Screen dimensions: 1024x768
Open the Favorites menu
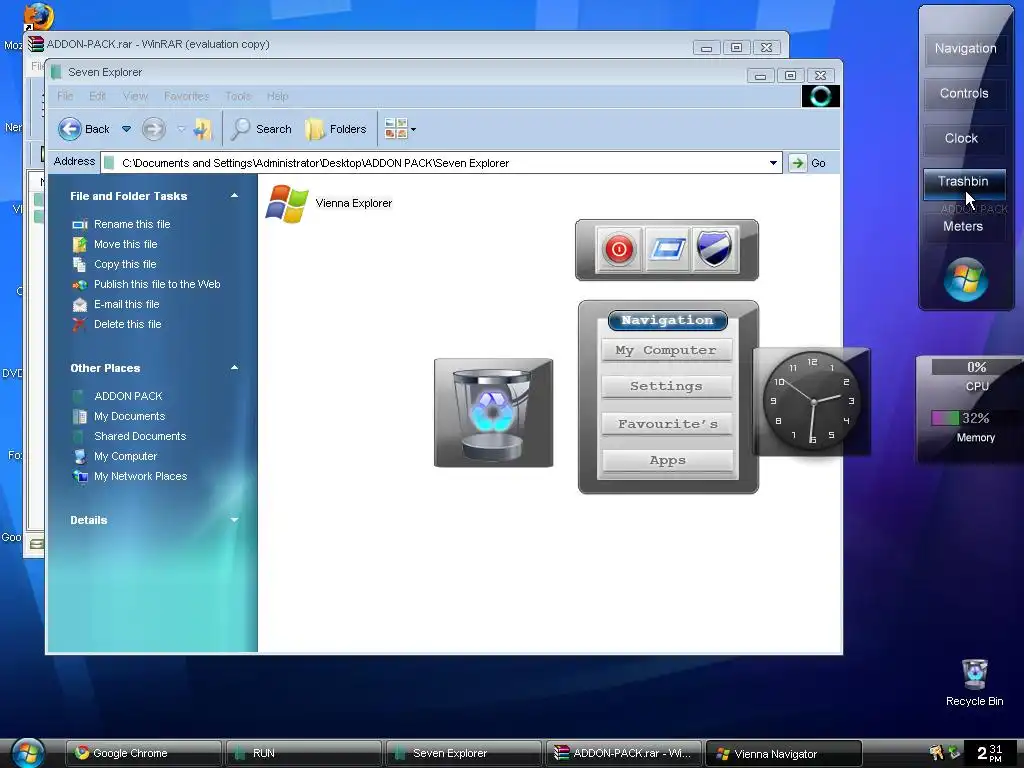pyautogui.click(x=186, y=96)
